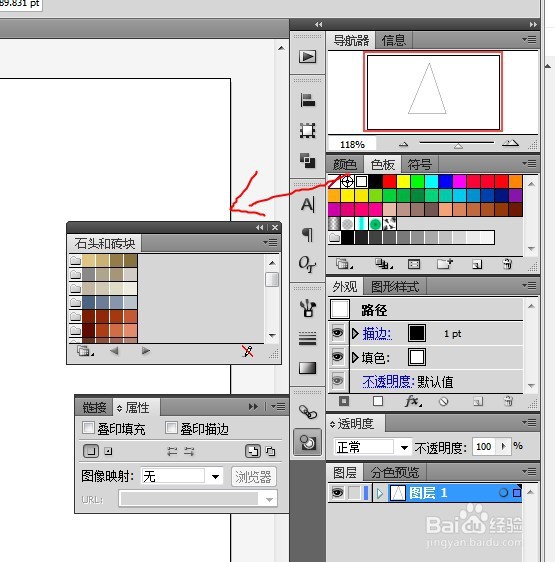Enable 叠印描边 checkbox
This screenshot has height=562, width=555.
(x=171, y=428)
